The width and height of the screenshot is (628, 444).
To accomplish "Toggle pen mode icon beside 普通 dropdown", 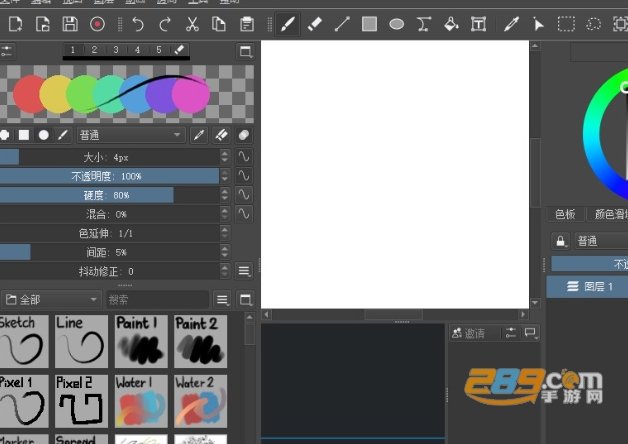I will (x=199, y=135).
